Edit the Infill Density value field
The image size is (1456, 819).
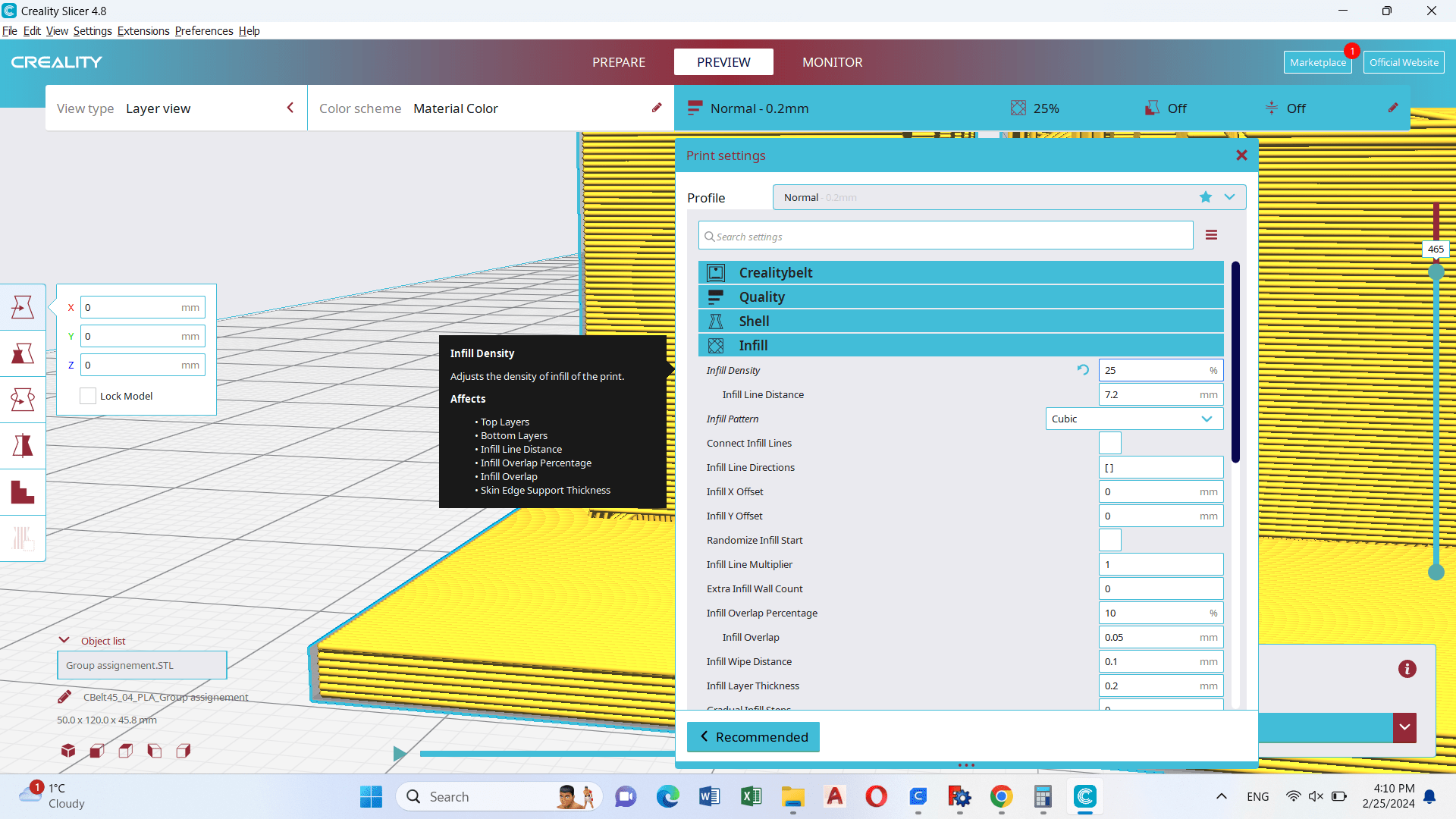pos(1160,370)
